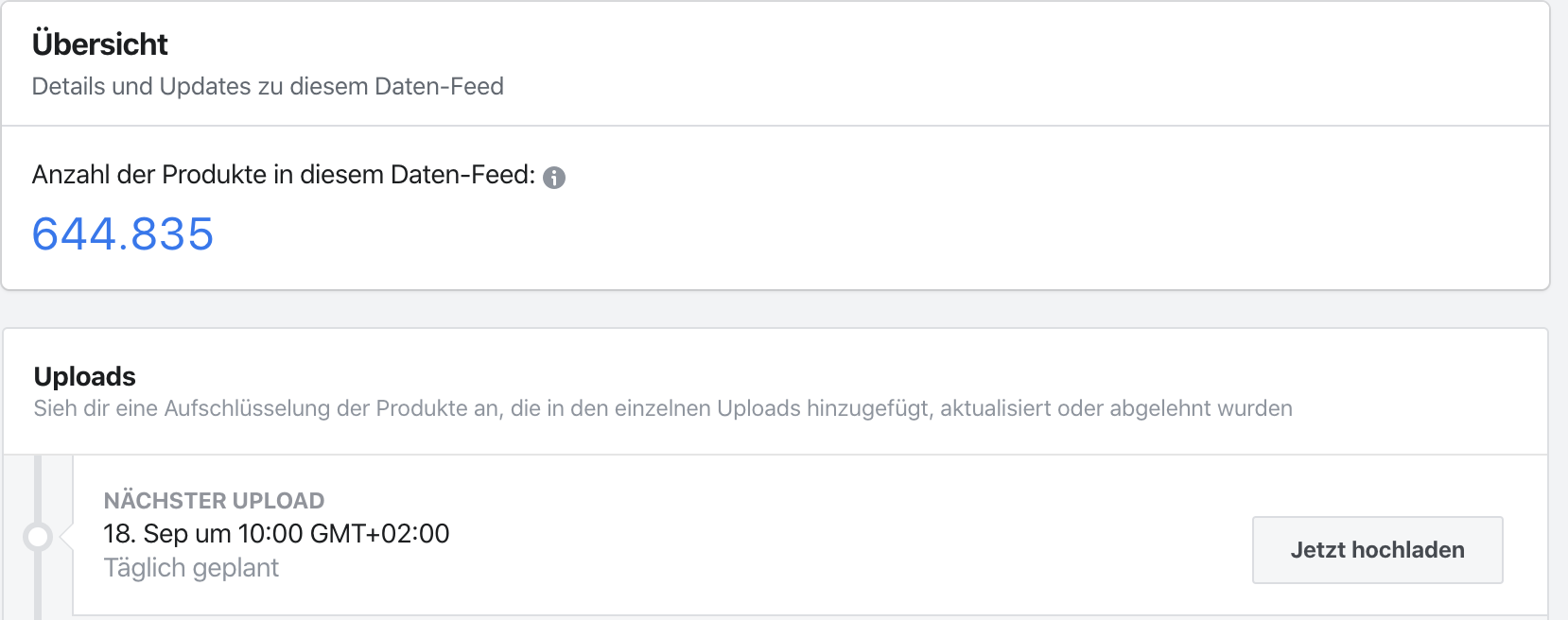Click the Uploads description starting with Sieh dir

662,408
